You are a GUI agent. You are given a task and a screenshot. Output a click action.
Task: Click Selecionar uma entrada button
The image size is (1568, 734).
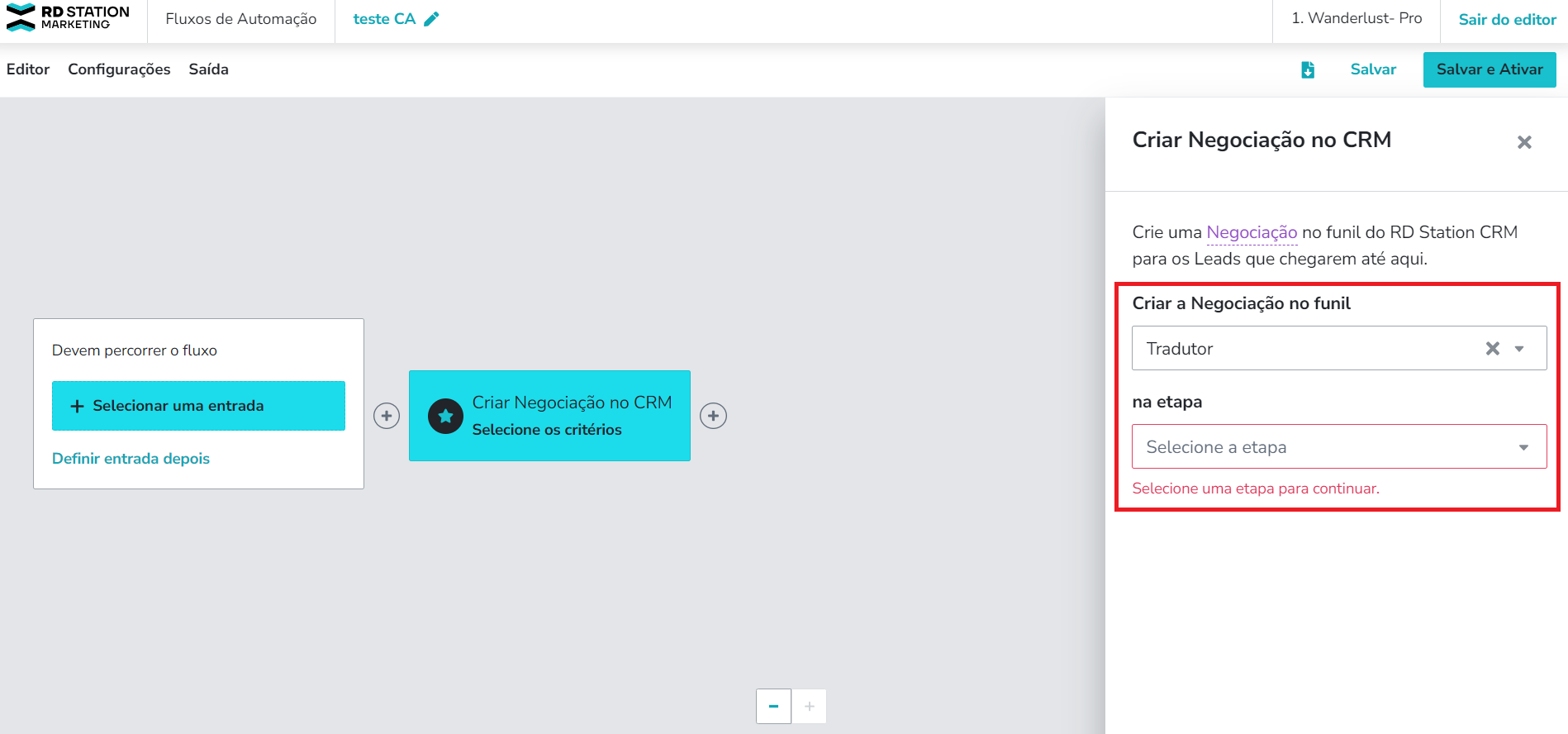tap(198, 406)
